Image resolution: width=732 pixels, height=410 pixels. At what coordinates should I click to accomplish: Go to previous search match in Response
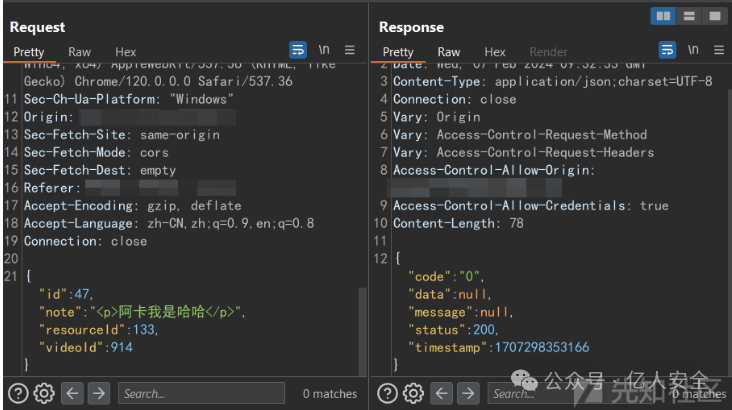click(440, 394)
